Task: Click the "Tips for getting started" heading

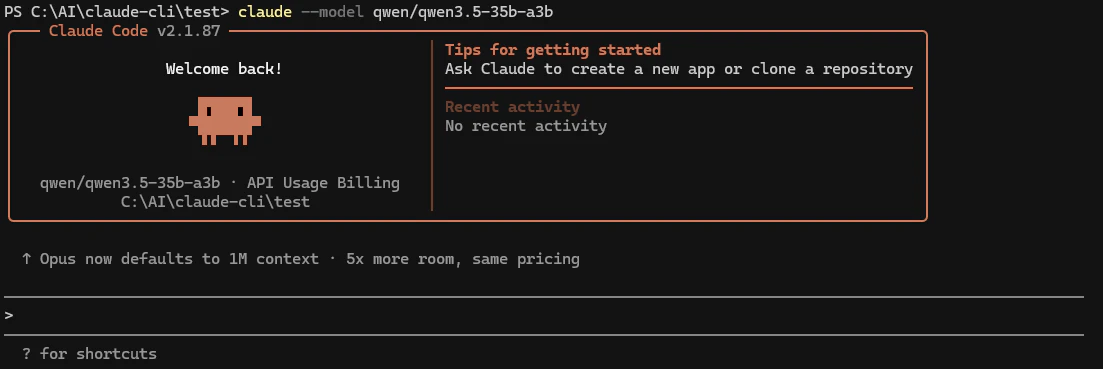Action: coord(553,50)
